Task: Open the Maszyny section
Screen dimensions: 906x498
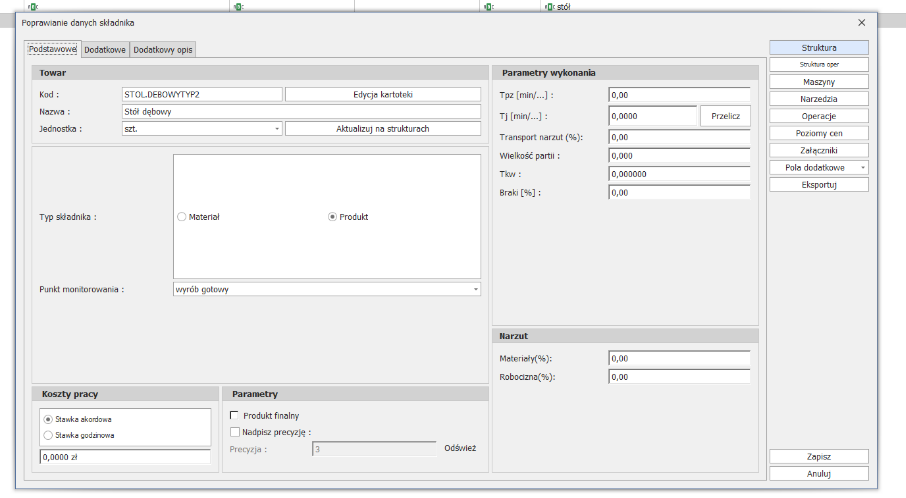Action: point(818,82)
